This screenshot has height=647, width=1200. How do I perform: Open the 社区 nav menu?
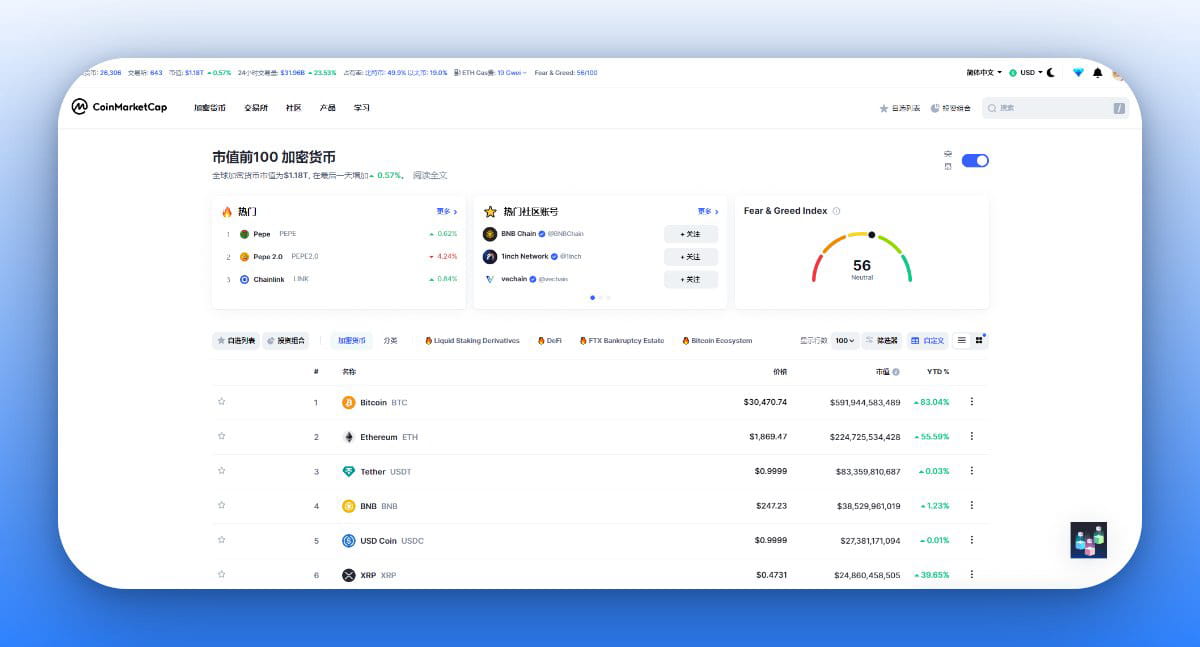293,108
